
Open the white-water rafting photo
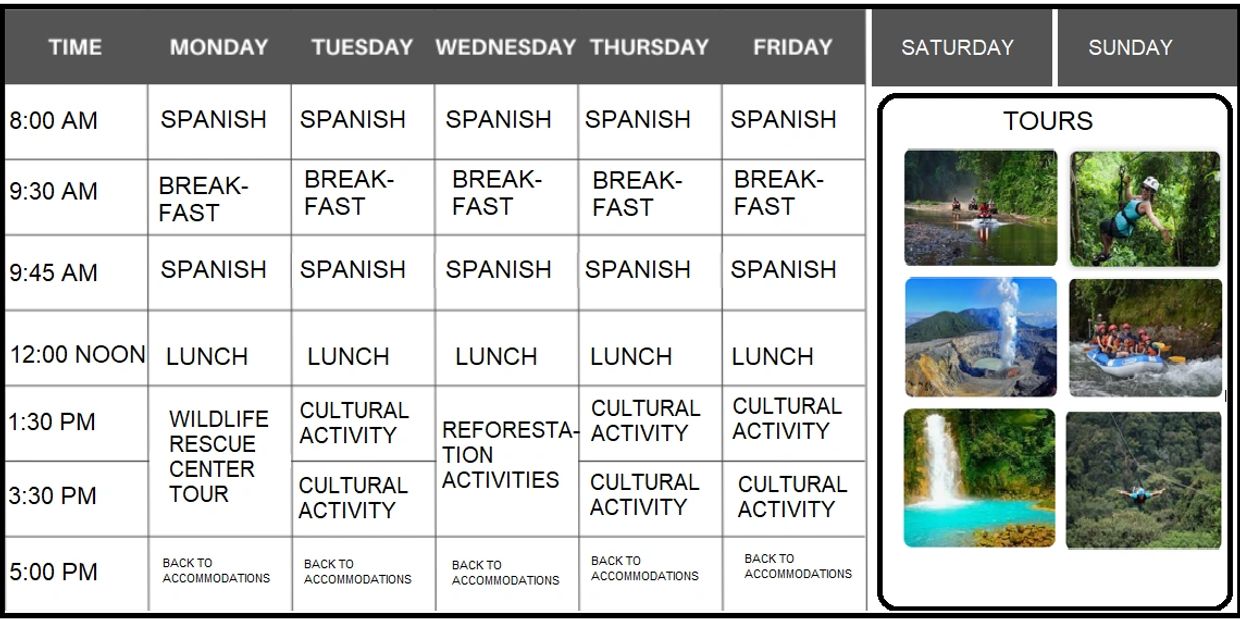pyautogui.click(x=1145, y=337)
